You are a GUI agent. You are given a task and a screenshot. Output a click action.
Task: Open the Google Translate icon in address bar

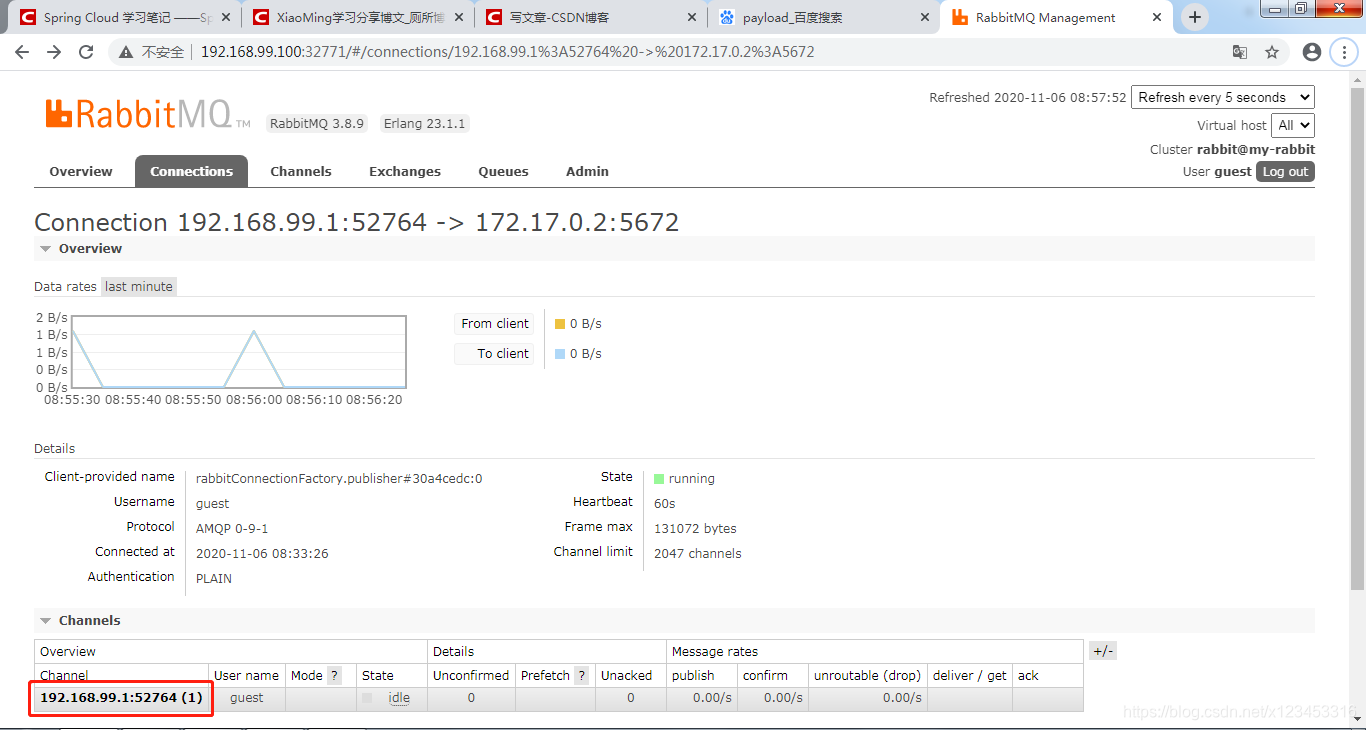tap(1240, 52)
